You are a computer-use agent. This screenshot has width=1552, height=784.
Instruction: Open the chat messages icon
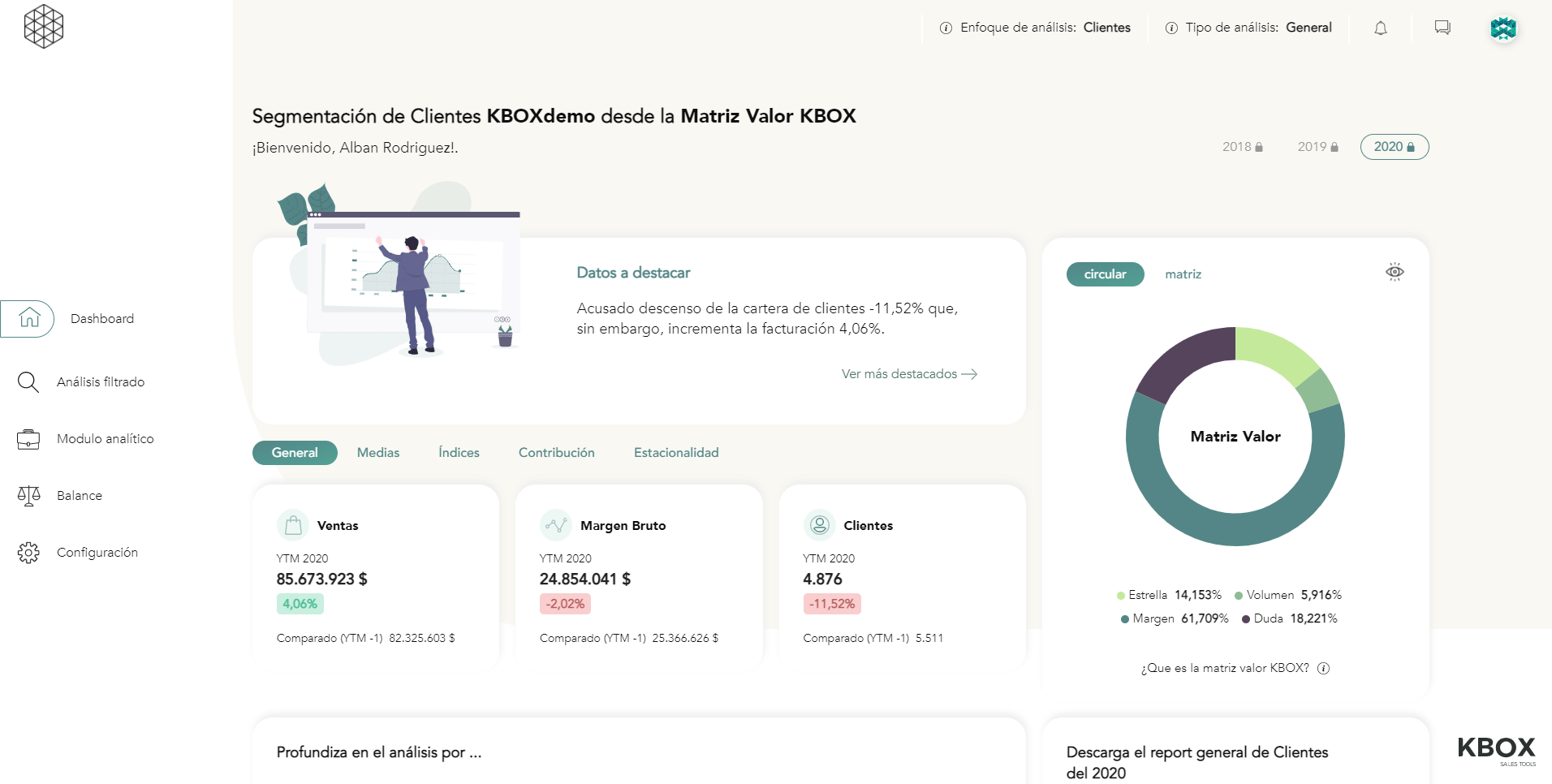click(1442, 28)
